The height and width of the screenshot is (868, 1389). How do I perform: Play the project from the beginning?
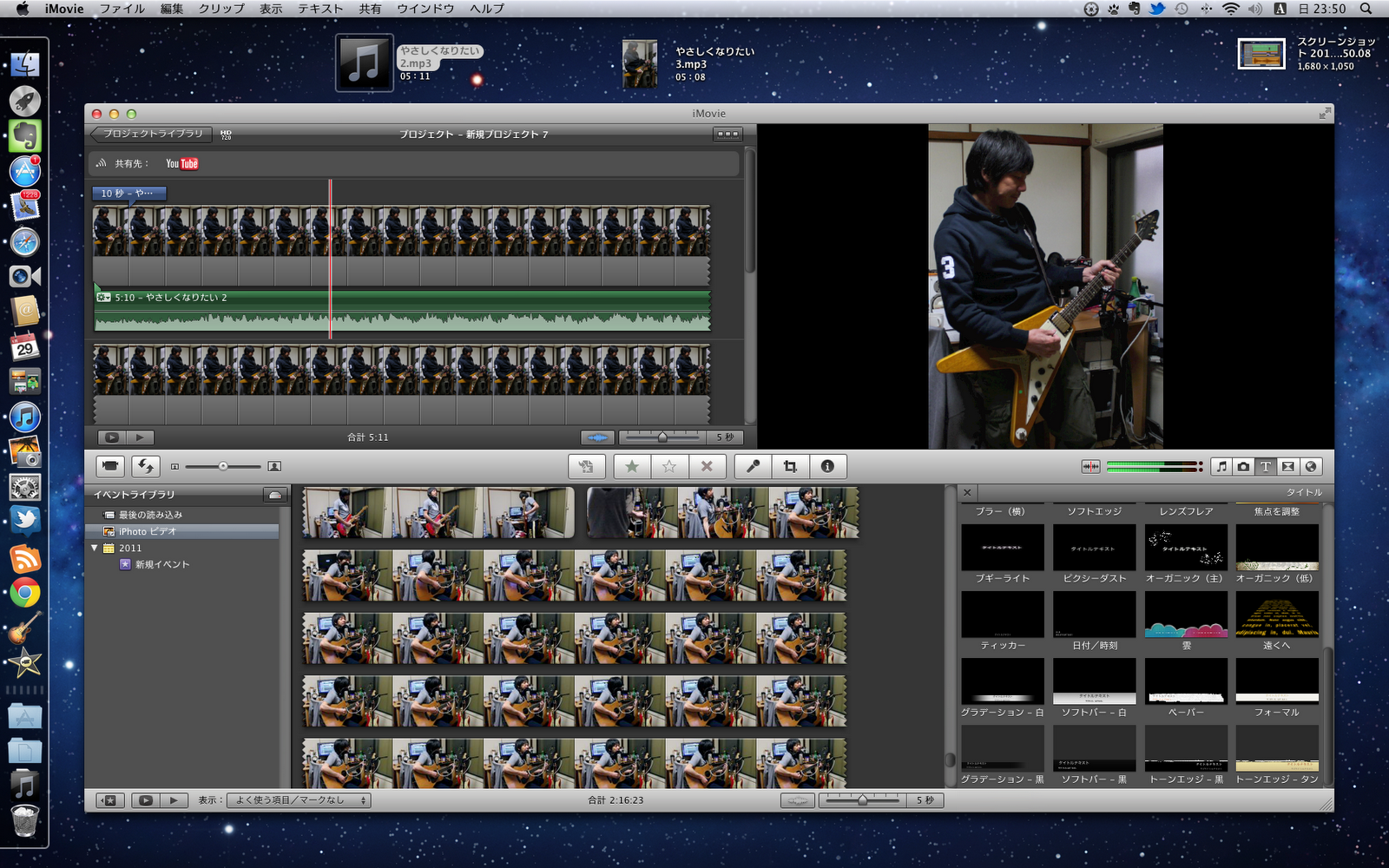click(x=140, y=437)
